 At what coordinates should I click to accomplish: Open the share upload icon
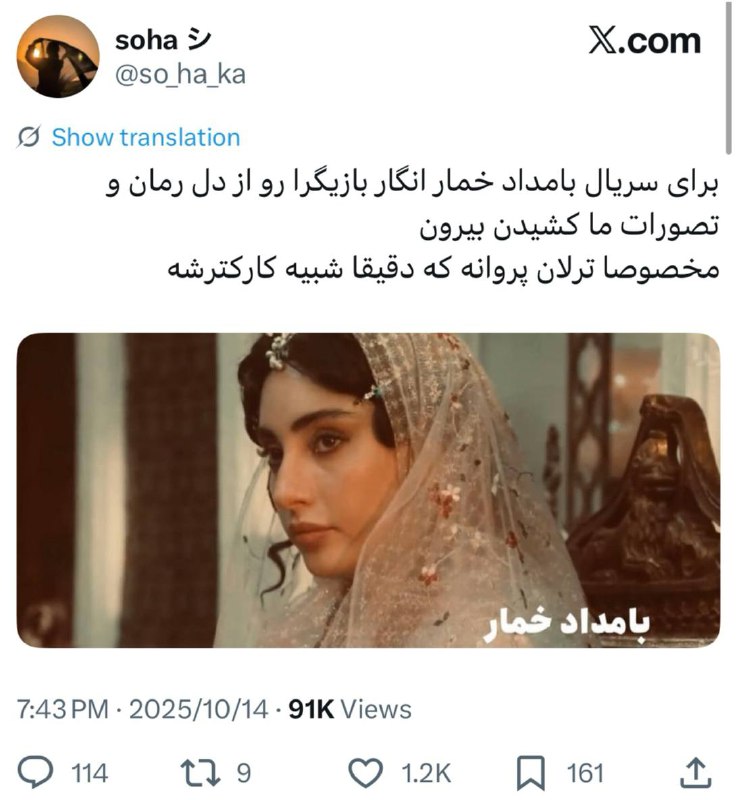click(696, 772)
